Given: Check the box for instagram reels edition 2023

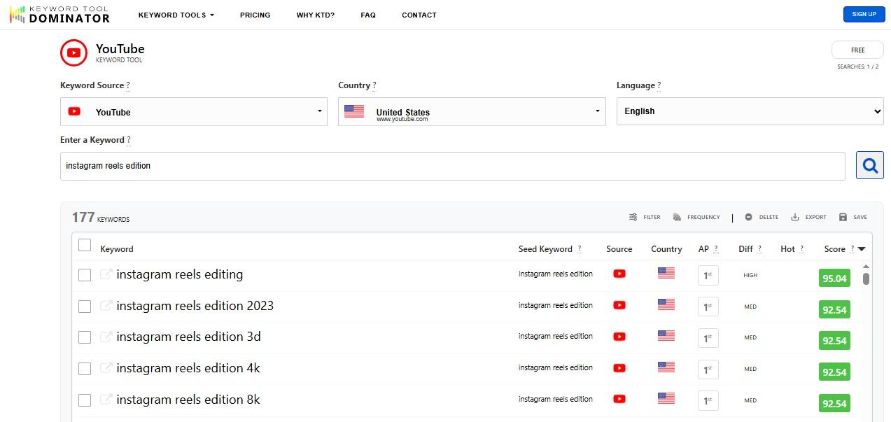Looking at the screenshot, I should pyautogui.click(x=85, y=306).
